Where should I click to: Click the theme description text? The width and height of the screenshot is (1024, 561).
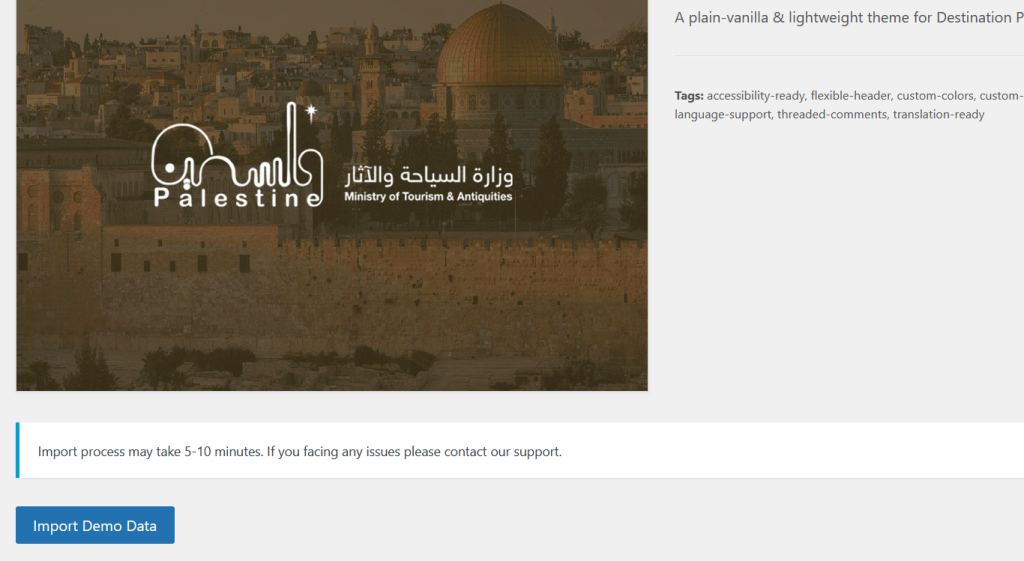(849, 18)
